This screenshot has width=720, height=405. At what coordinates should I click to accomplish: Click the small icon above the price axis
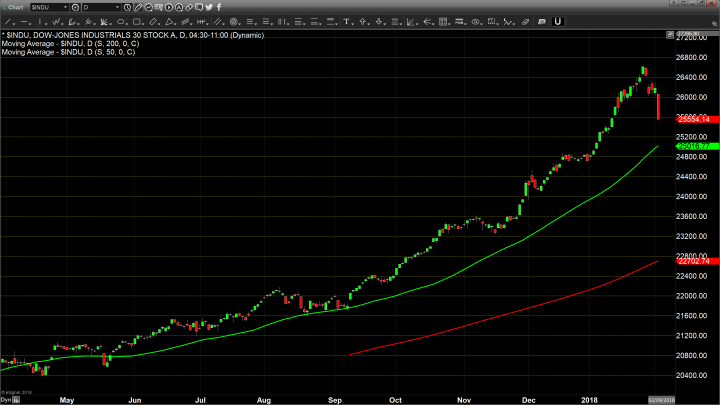tap(670, 35)
